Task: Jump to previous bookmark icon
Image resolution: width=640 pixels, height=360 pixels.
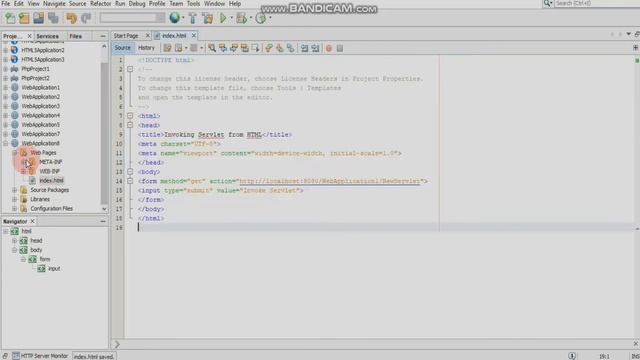Action: point(269,48)
